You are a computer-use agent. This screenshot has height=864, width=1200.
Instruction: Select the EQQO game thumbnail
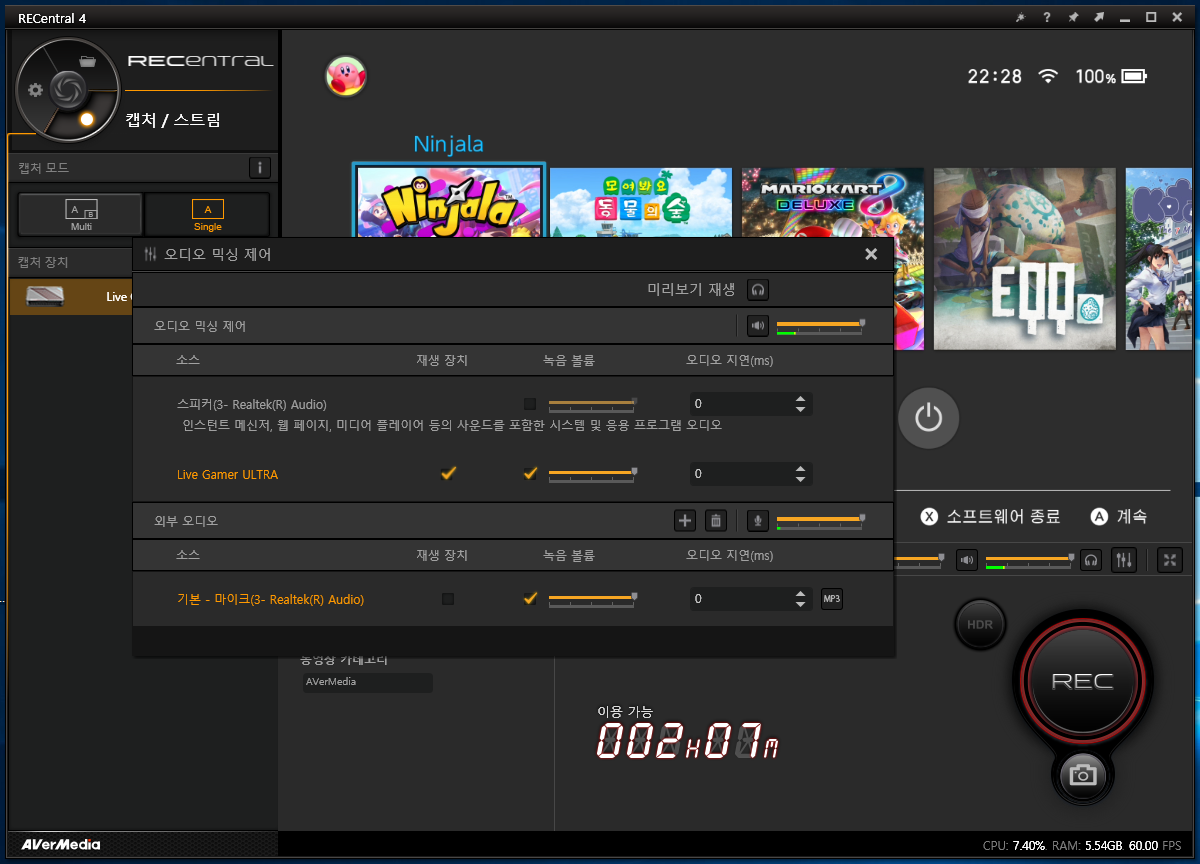pyautogui.click(x=1024, y=258)
